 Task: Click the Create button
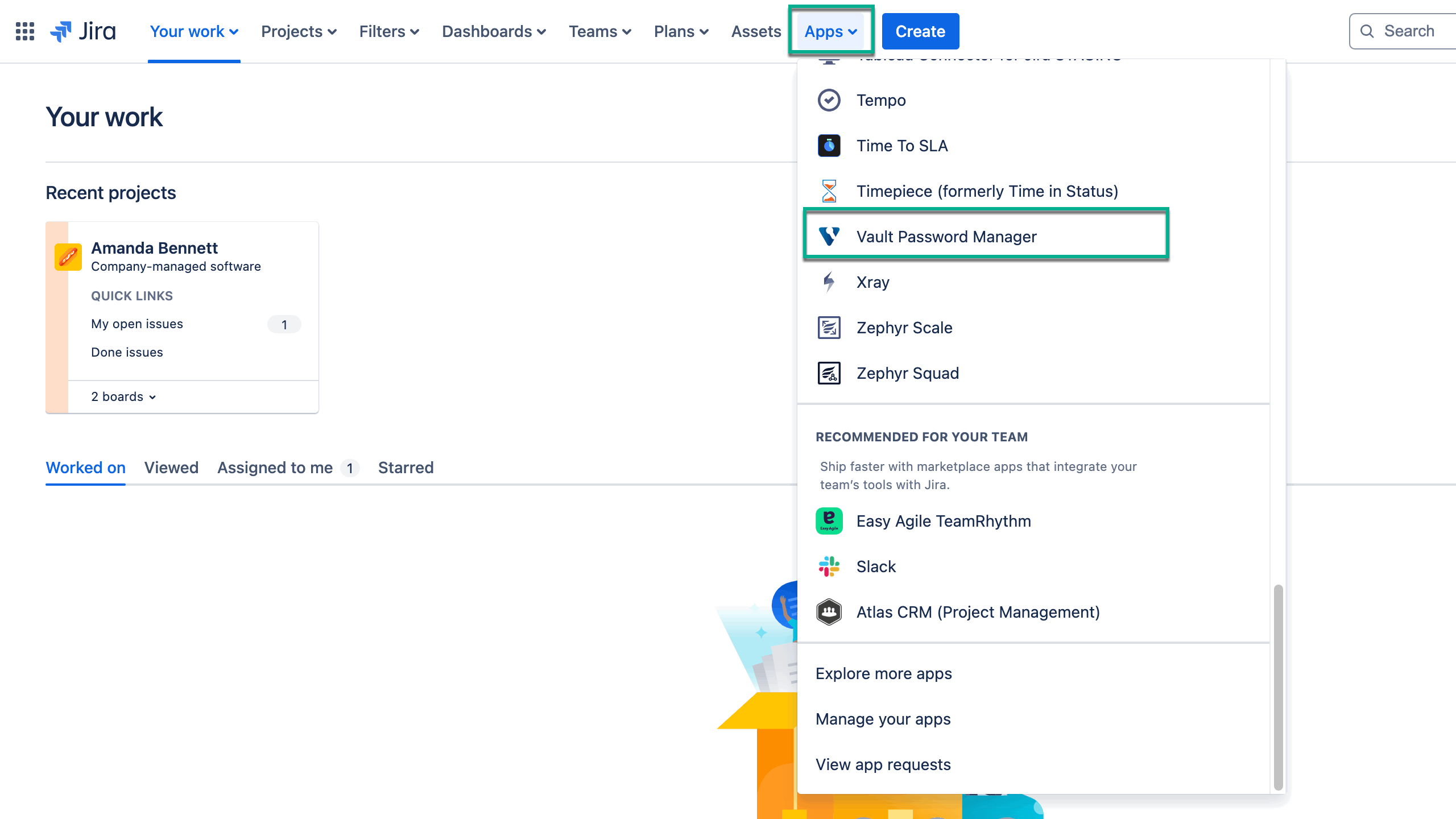click(920, 31)
